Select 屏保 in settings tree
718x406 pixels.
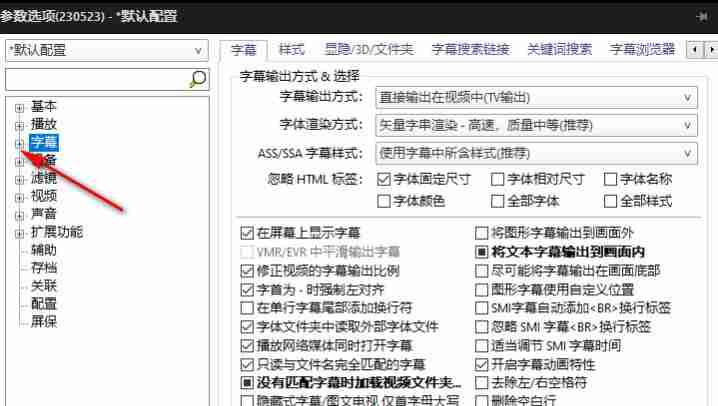click(x=44, y=322)
